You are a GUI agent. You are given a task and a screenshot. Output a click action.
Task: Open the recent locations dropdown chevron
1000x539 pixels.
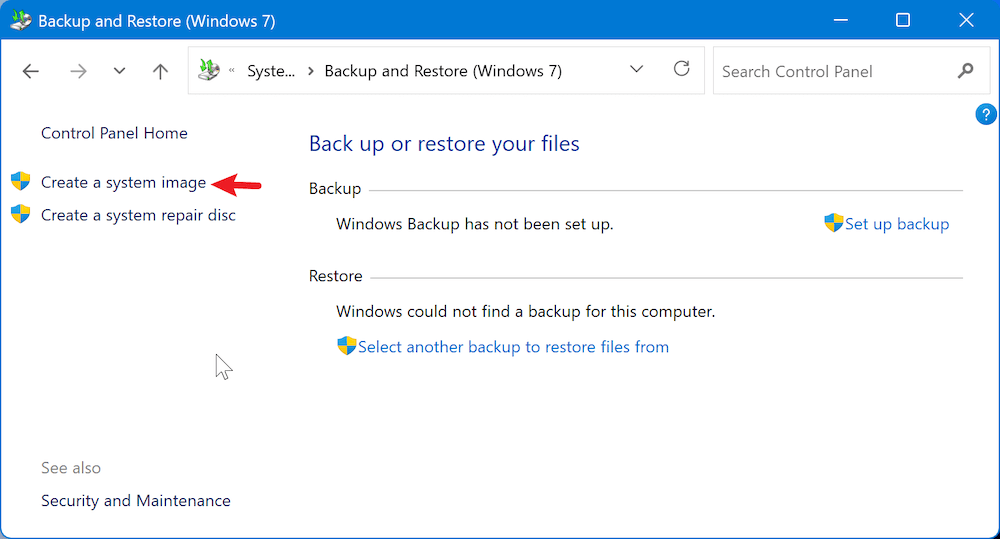click(120, 71)
